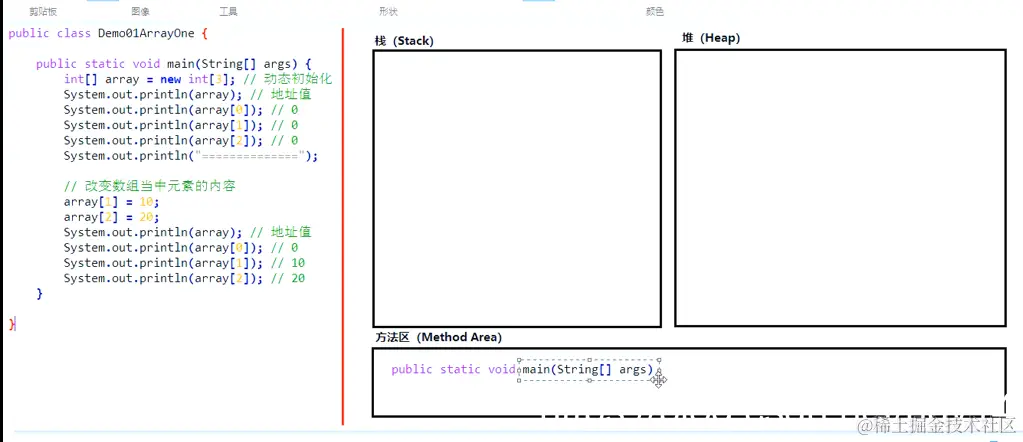Click the 图像 ribbon group label
The width and height of the screenshot is (1023, 442).
[x=140, y=12]
